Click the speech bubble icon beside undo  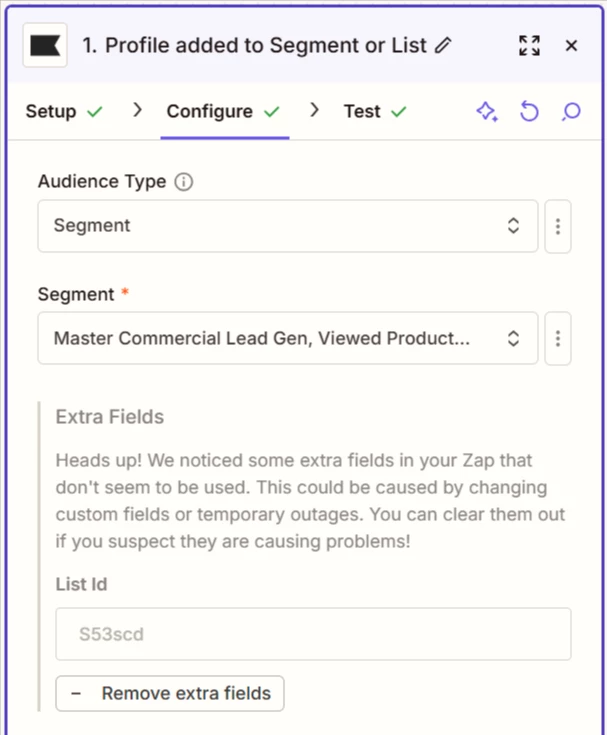[571, 111]
